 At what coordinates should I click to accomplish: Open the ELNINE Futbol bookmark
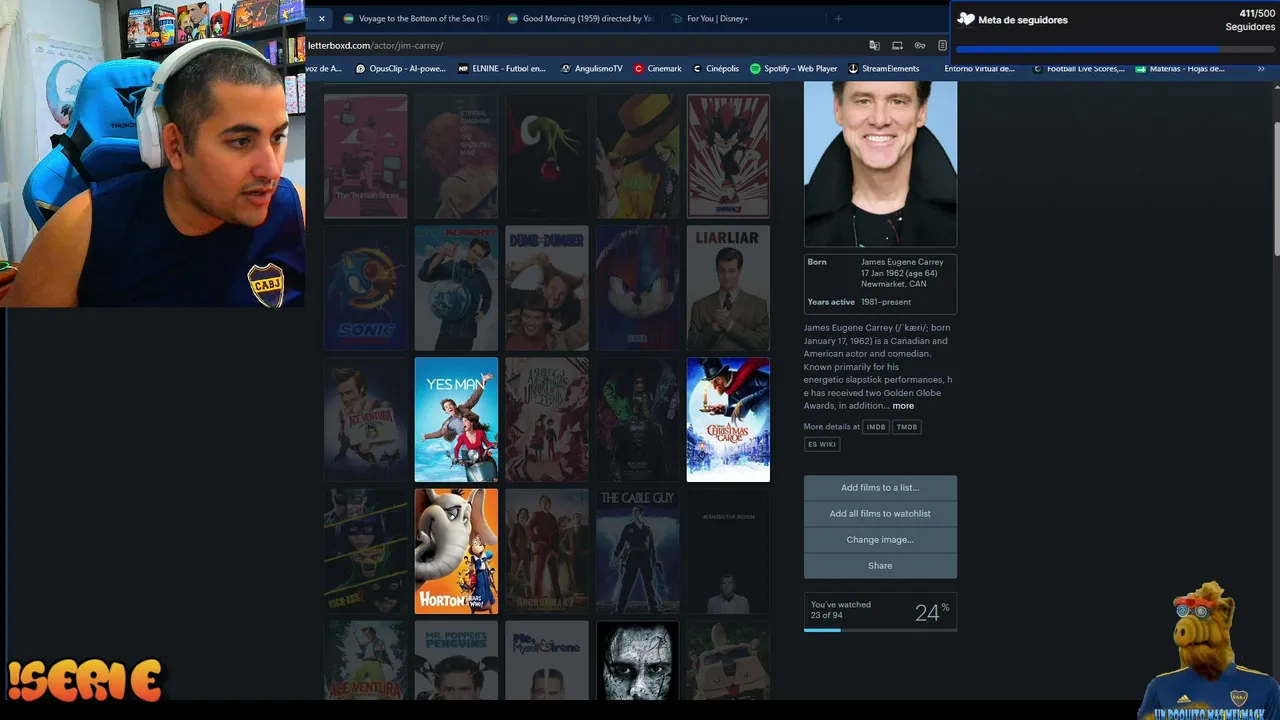tap(502, 69)
